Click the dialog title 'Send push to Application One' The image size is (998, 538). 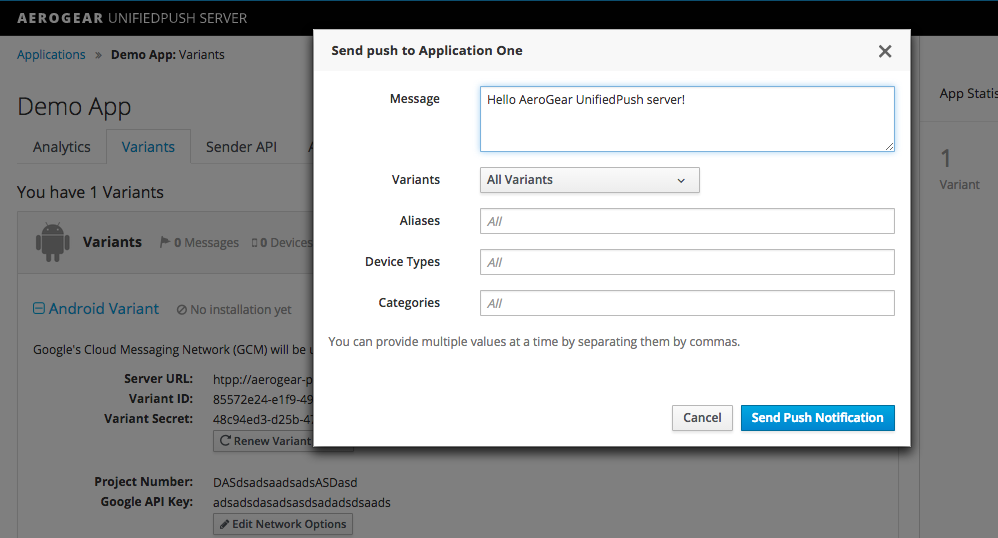426,50
